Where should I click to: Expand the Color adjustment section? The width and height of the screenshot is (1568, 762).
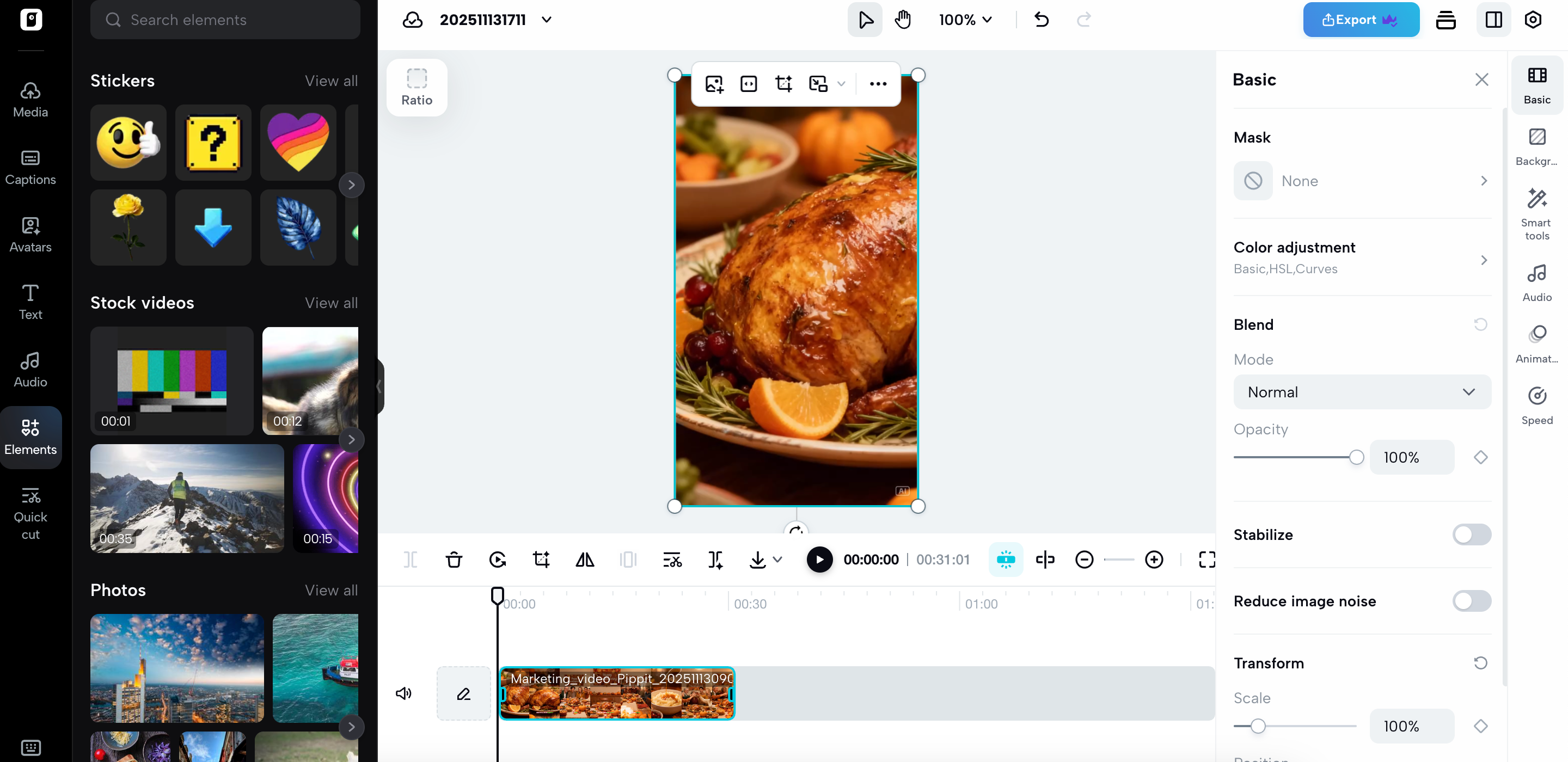[x=1362, y=257]
